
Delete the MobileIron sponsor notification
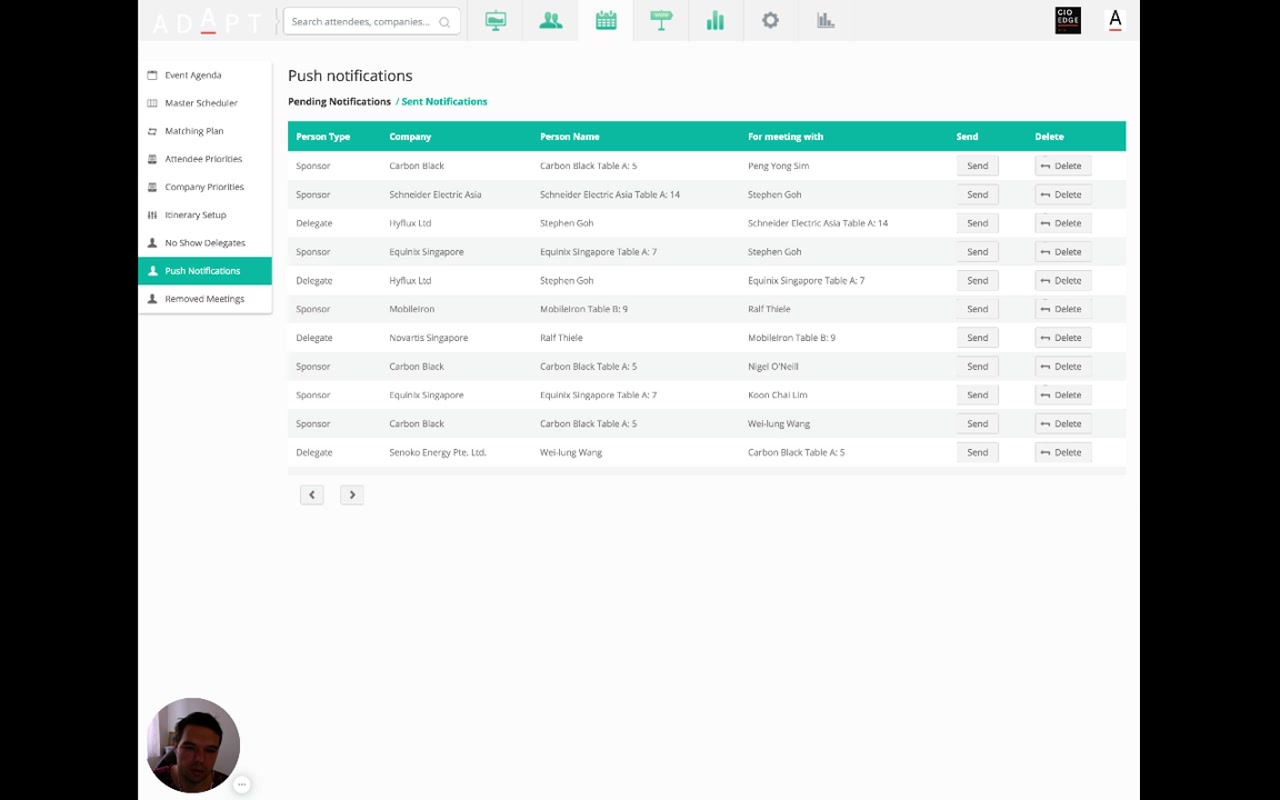pos(1063,309)
